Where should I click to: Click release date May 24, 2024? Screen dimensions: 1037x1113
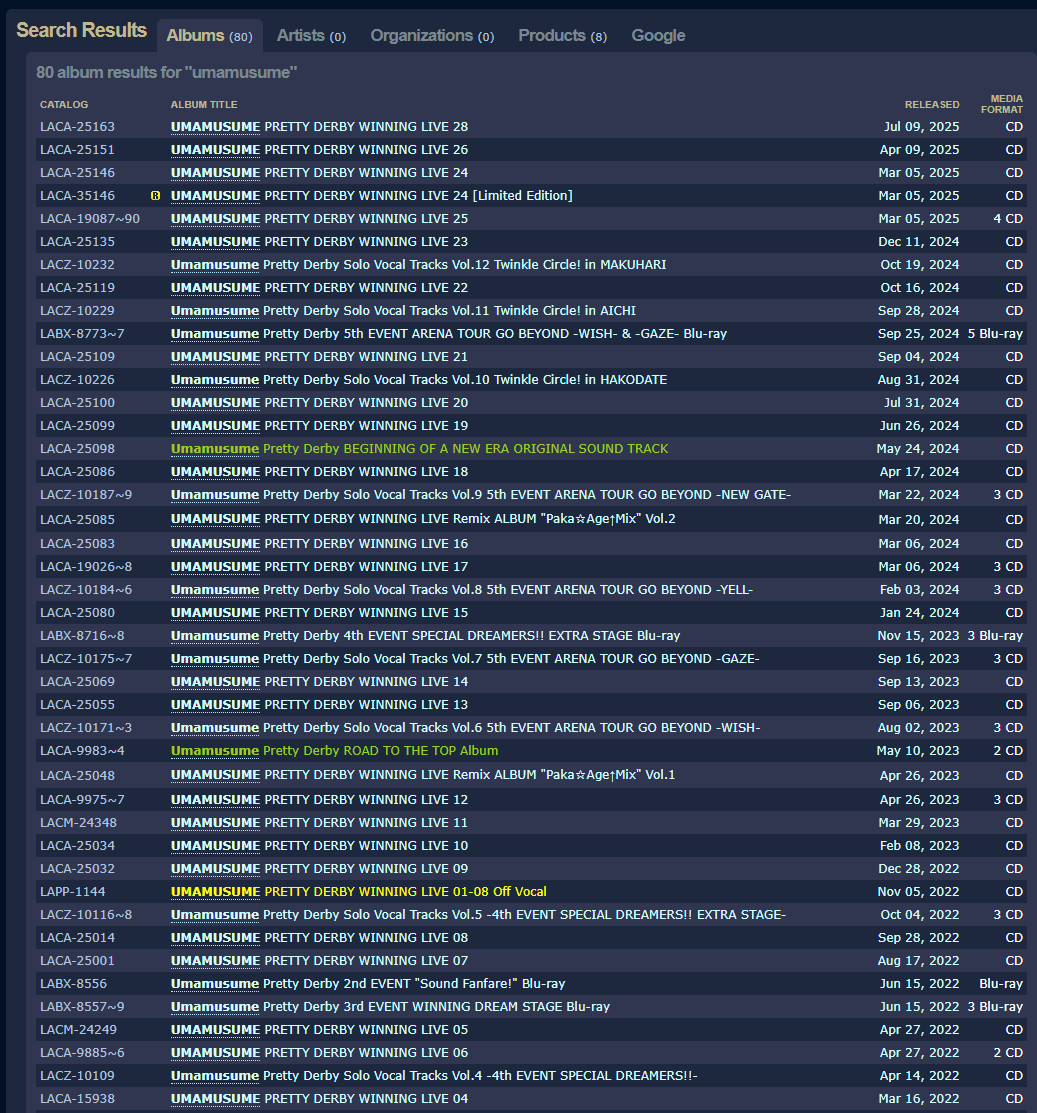tap(918, 449)
